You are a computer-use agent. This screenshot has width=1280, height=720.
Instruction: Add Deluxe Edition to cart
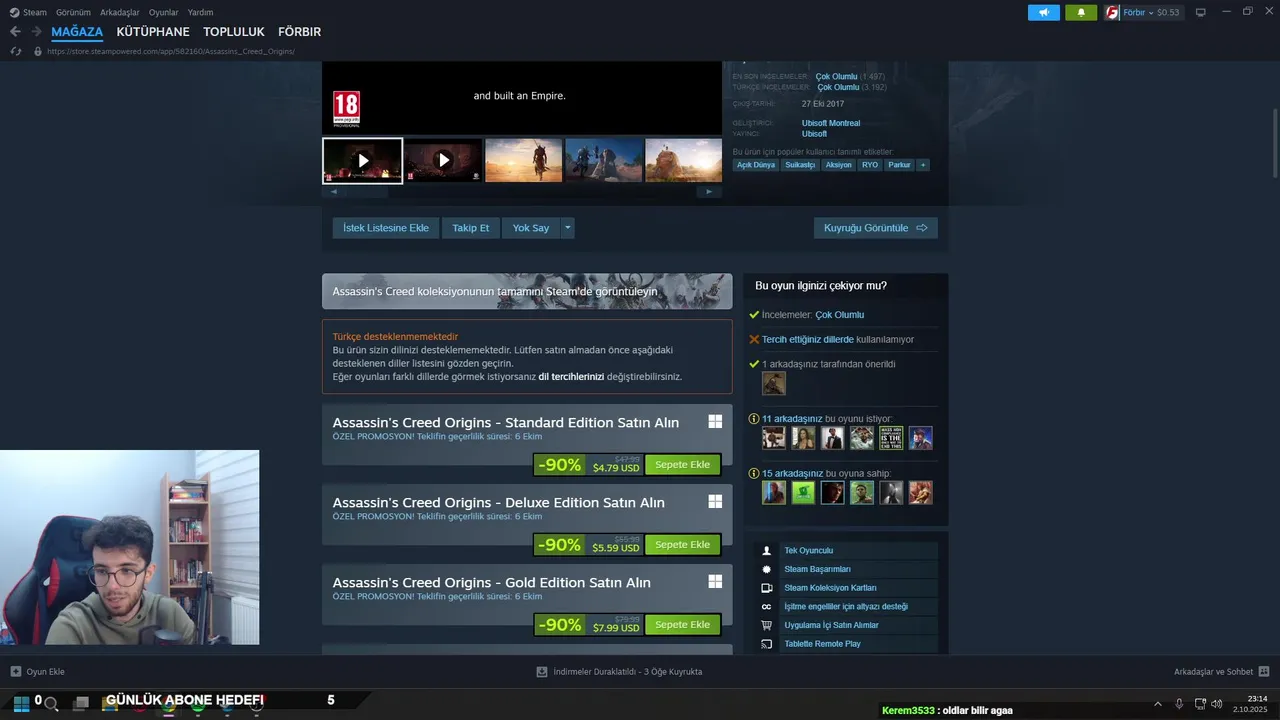tap(683, 544)
